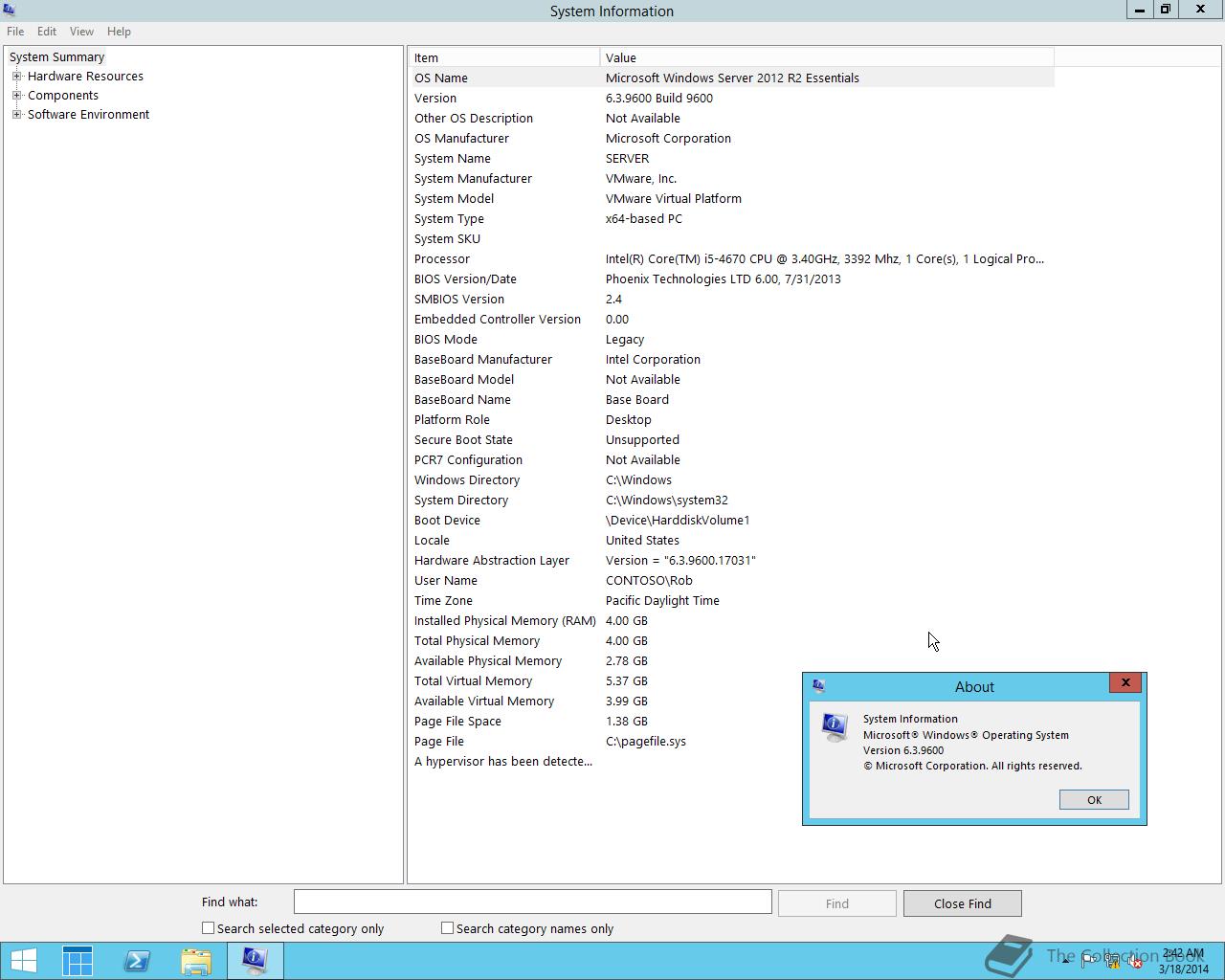
Task: Click System Information icon in title bar
Action: [x=10, y=11]
